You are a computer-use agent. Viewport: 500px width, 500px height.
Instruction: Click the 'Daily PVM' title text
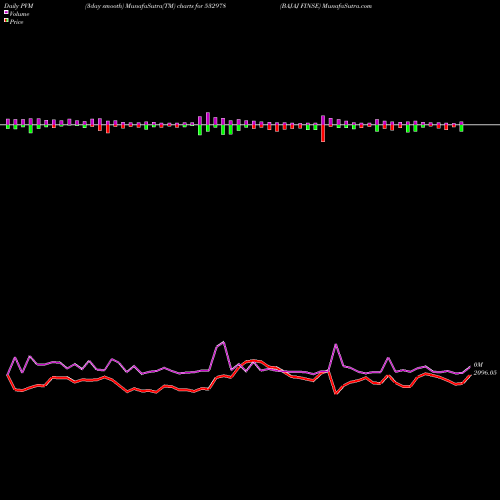[19, 6]
